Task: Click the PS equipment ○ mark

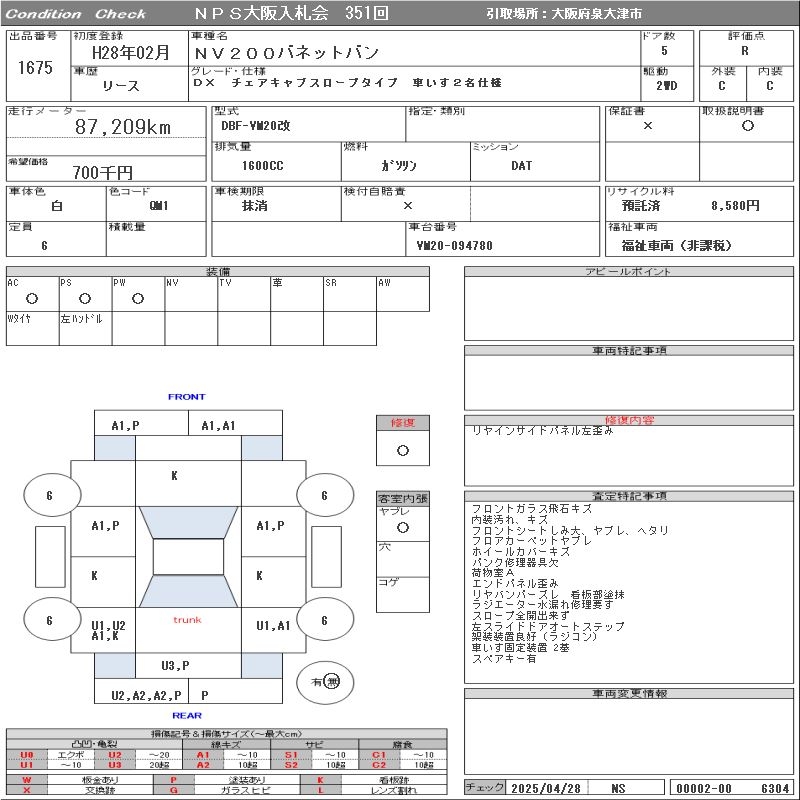Action: (85, 299)
